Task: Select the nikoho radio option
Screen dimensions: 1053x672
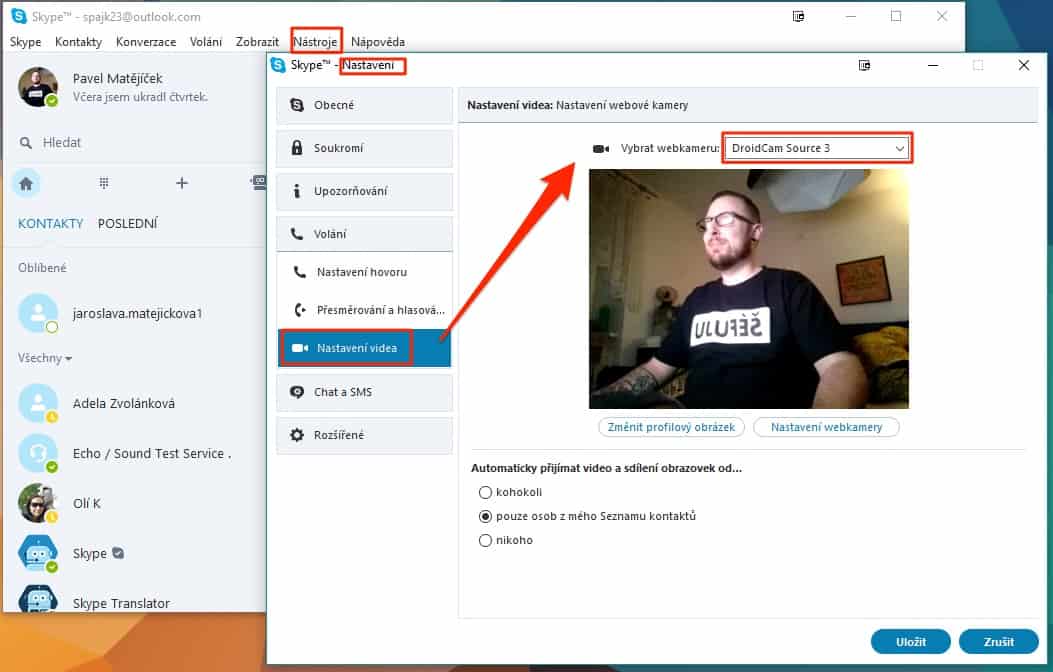Action: coord(486,540)
